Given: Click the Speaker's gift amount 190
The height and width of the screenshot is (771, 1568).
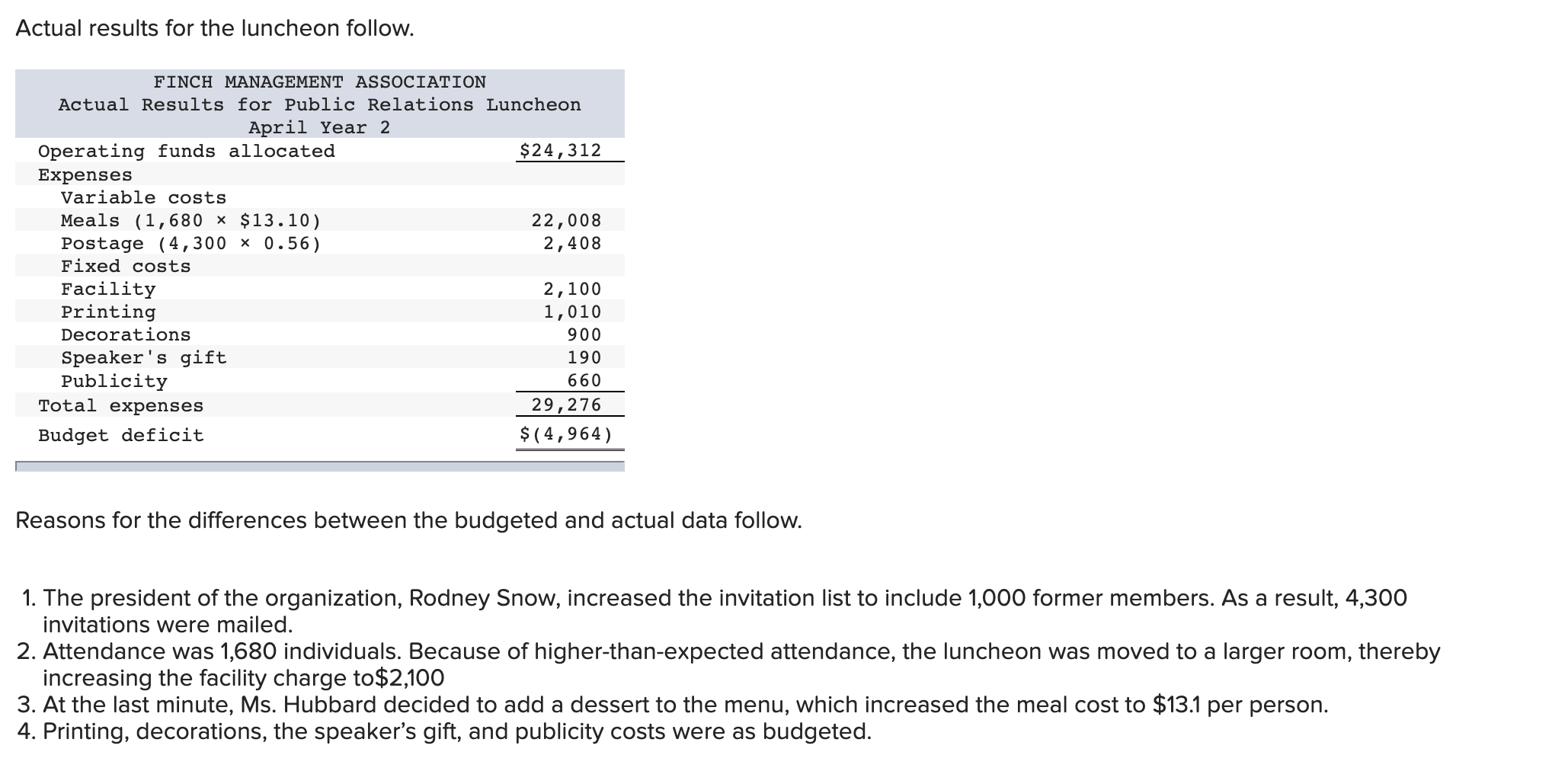Looking at the screenshot, I should tap(584, 358).
